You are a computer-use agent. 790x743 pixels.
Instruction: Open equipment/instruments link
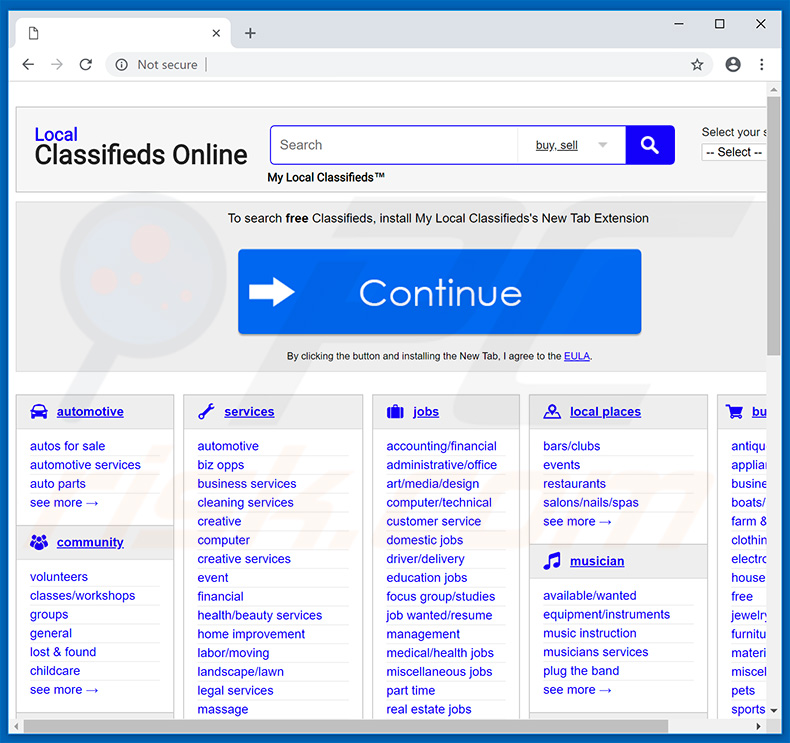tap(606, 614)
